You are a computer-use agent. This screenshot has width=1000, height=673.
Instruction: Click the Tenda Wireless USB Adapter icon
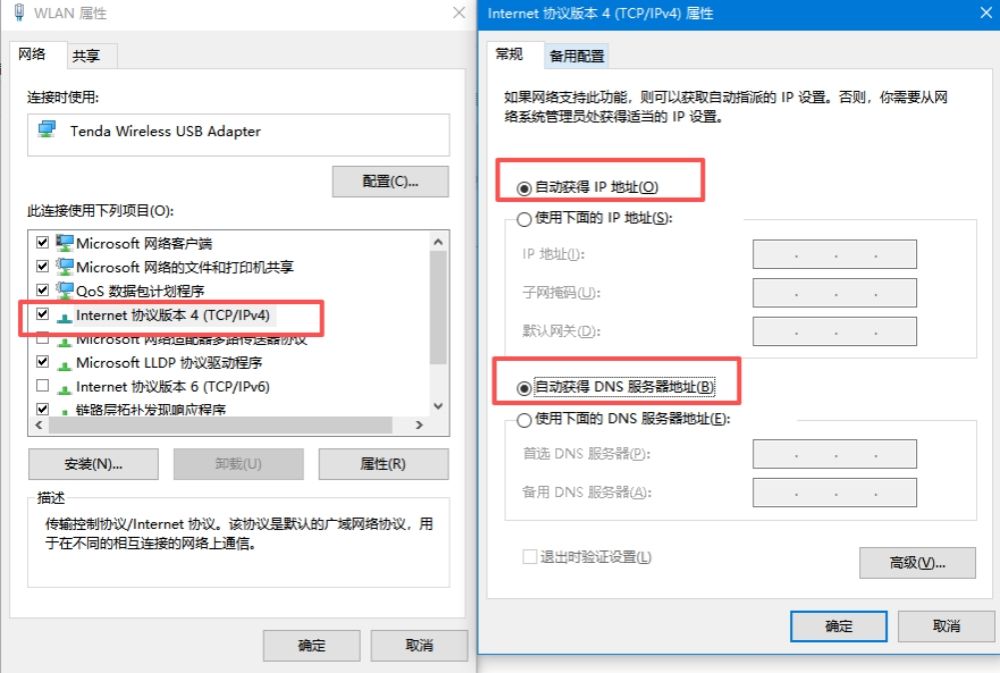tap(47, 129)
